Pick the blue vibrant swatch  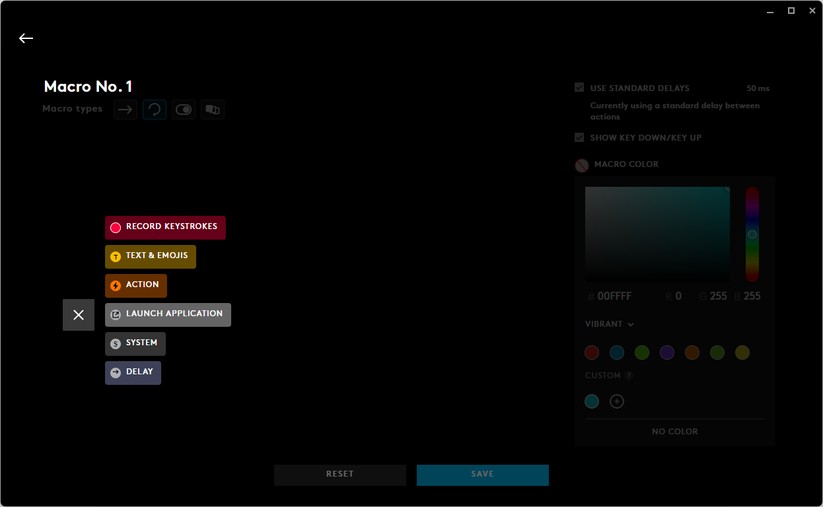[617, 353]
